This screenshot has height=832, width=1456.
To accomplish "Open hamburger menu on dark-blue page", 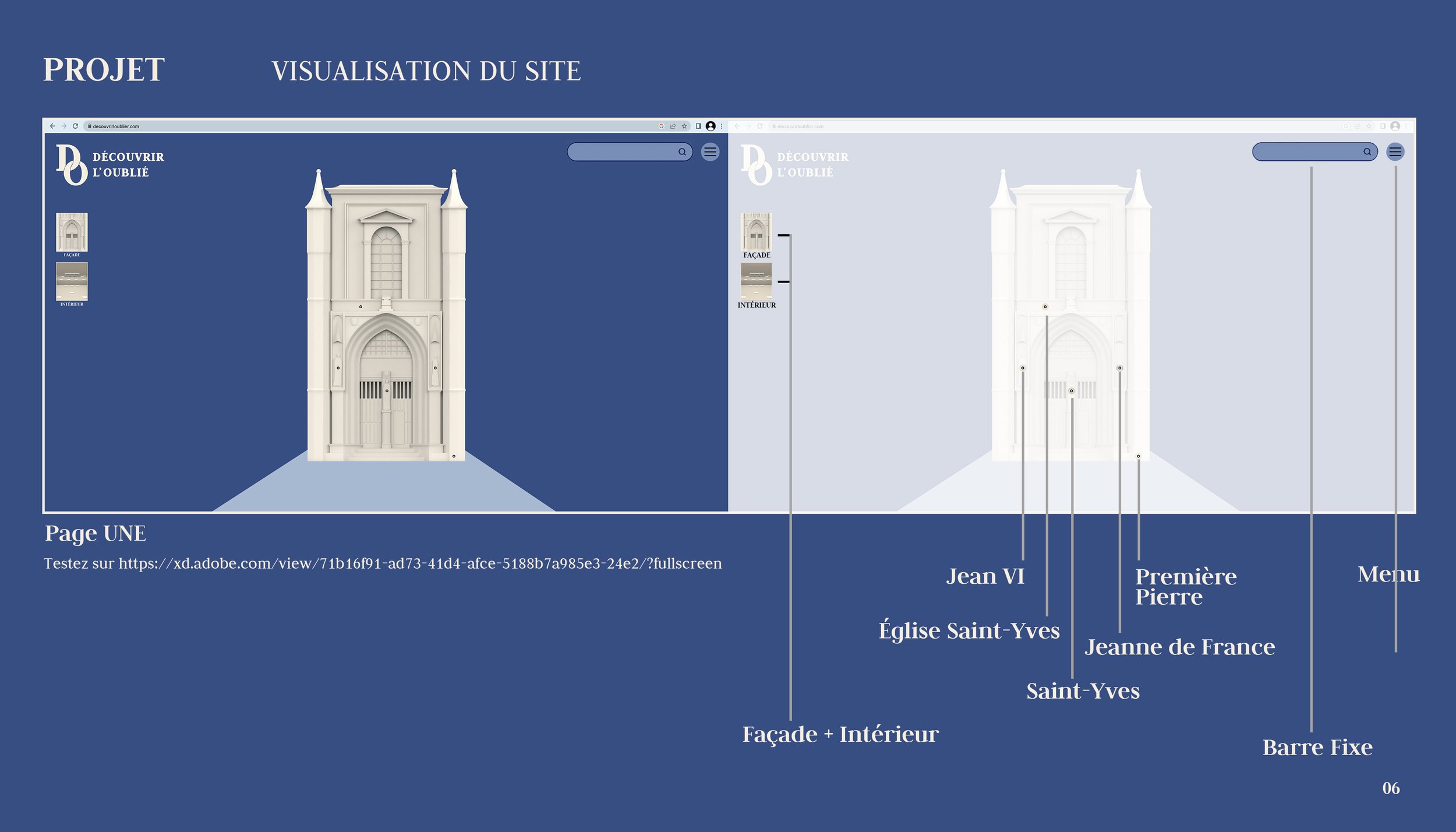I will tap(710, 152).
